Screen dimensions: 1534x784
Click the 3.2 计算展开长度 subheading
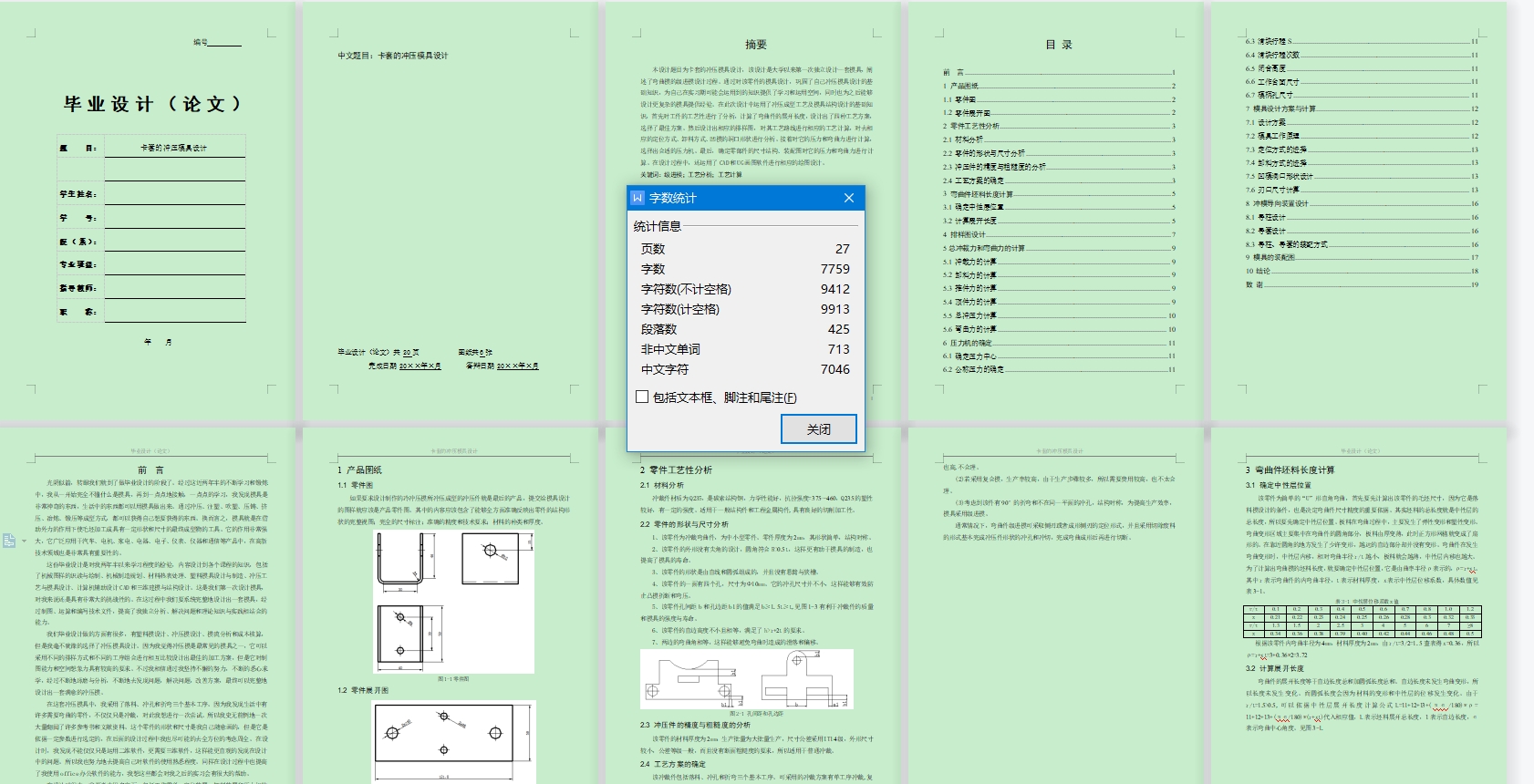tap(1275, 668)
